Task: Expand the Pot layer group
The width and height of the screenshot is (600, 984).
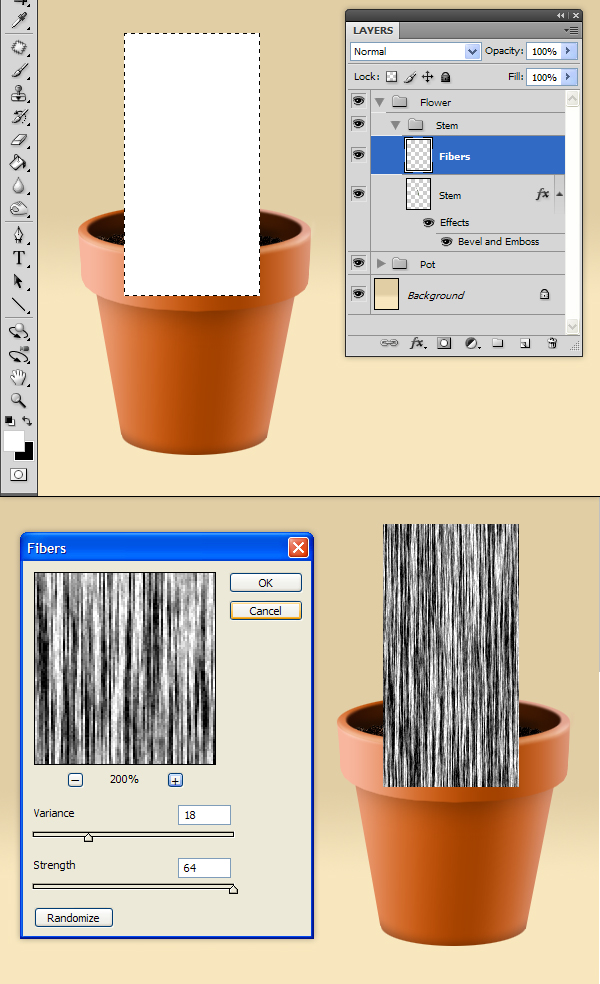Action: 381,264
